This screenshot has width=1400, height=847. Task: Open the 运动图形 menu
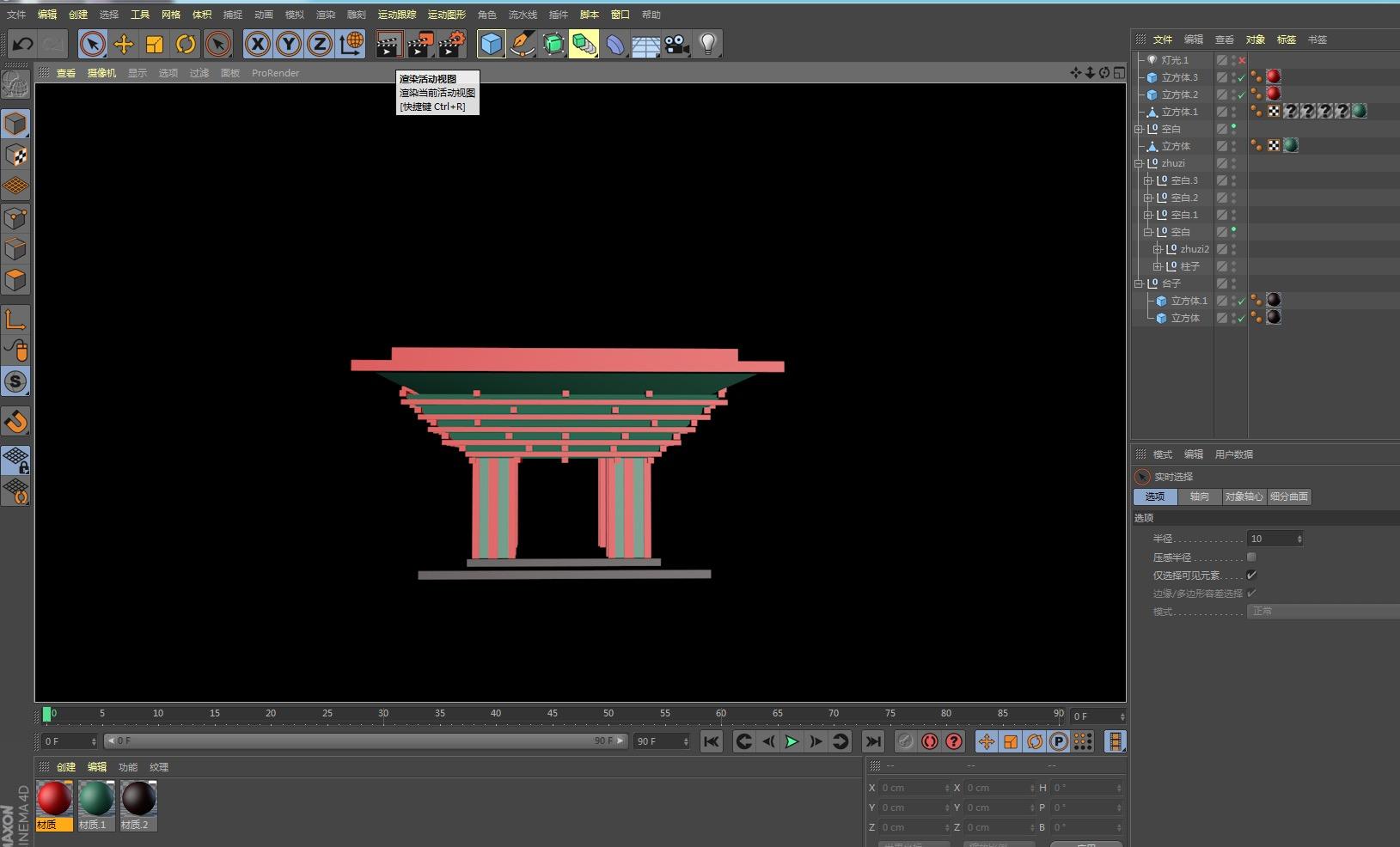[x=447, y=15]
